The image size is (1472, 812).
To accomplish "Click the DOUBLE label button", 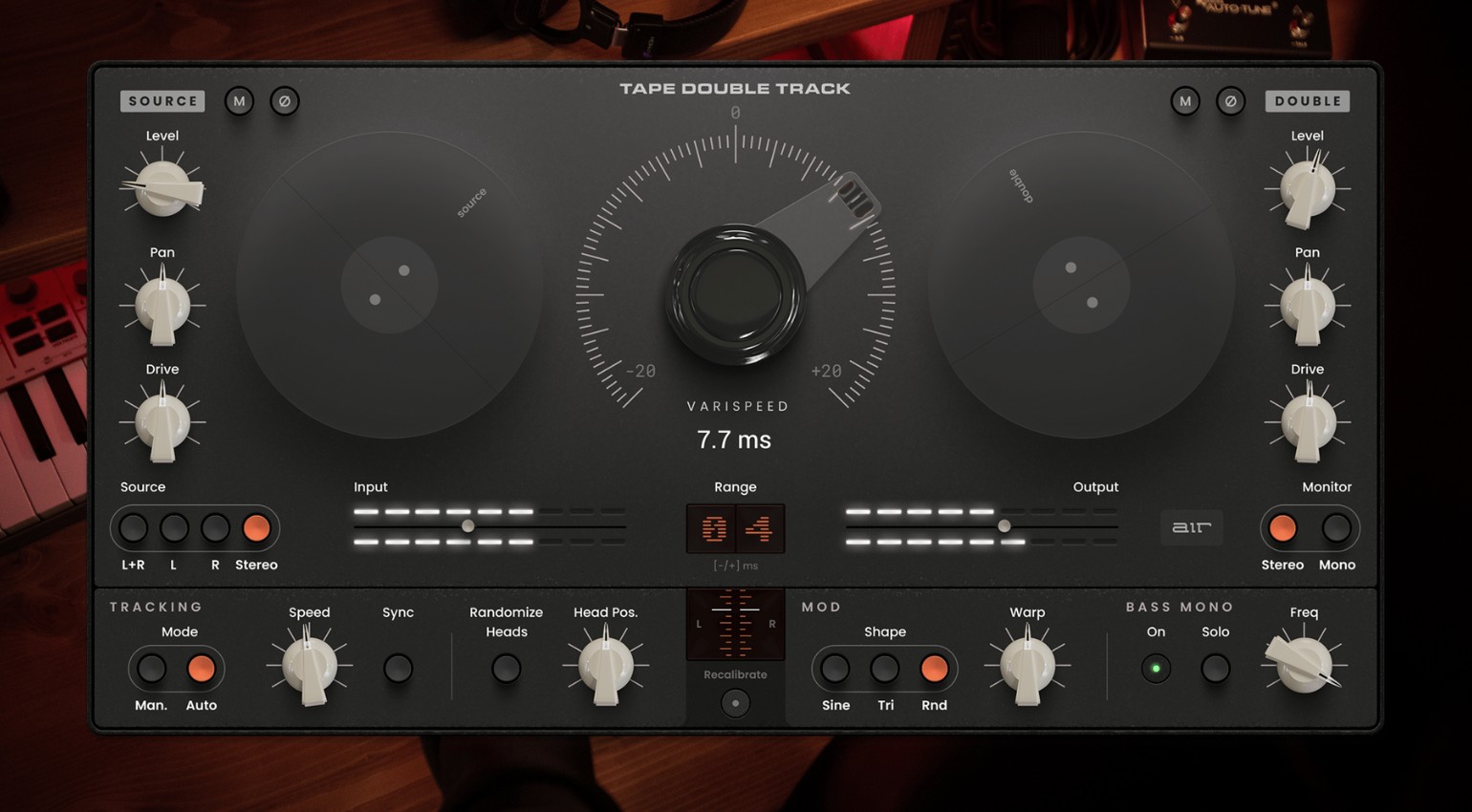I will point(1307,101).
